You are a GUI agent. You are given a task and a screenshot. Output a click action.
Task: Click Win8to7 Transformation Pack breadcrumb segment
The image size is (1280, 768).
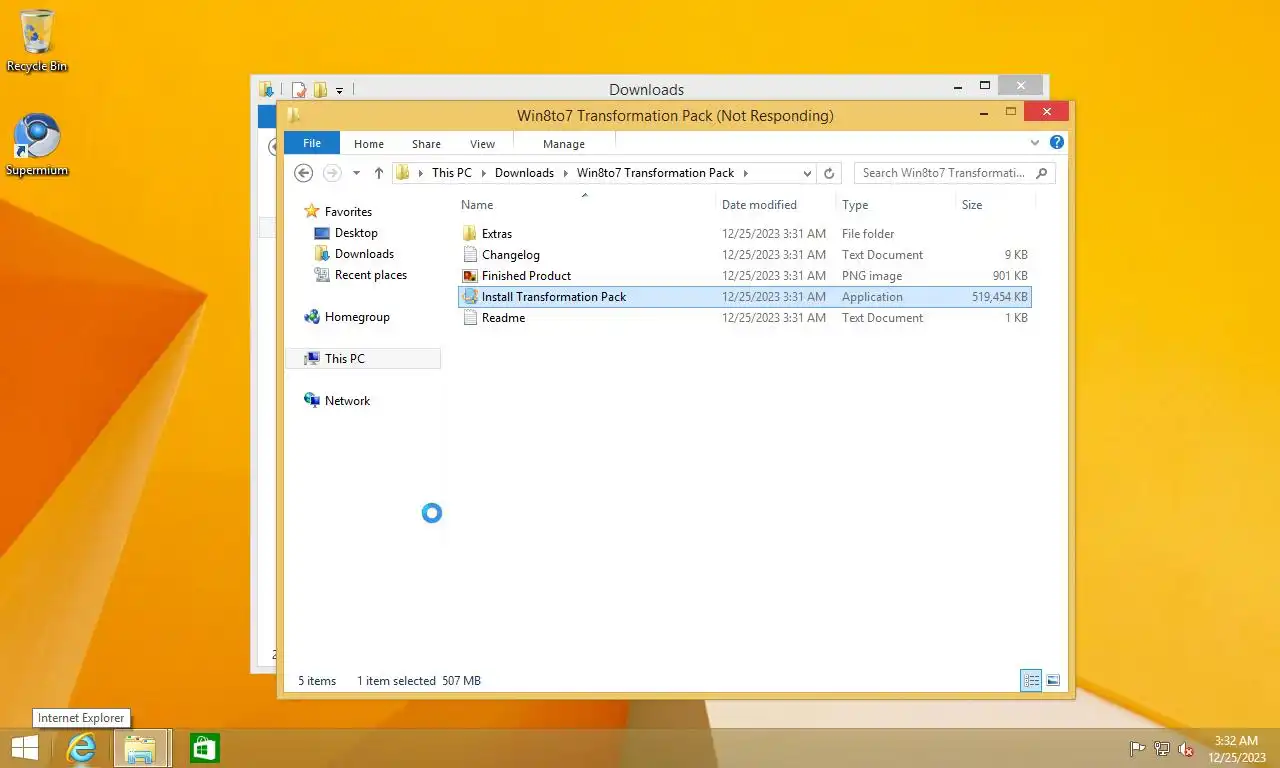(655, 173)
